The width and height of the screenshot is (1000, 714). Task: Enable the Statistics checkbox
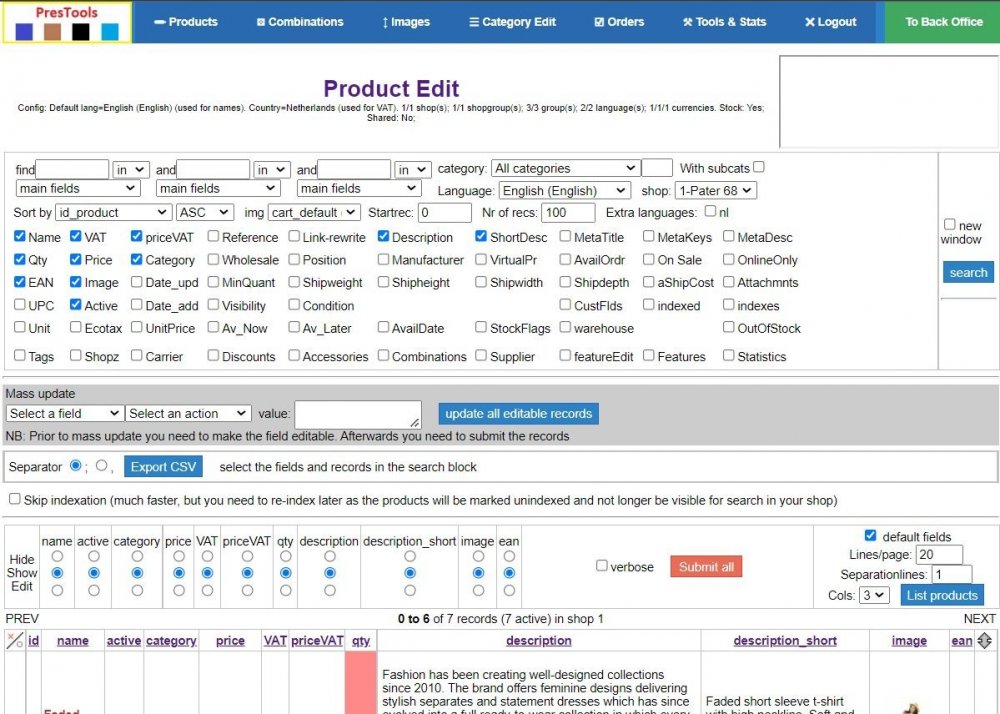click(x=729, y=356)
